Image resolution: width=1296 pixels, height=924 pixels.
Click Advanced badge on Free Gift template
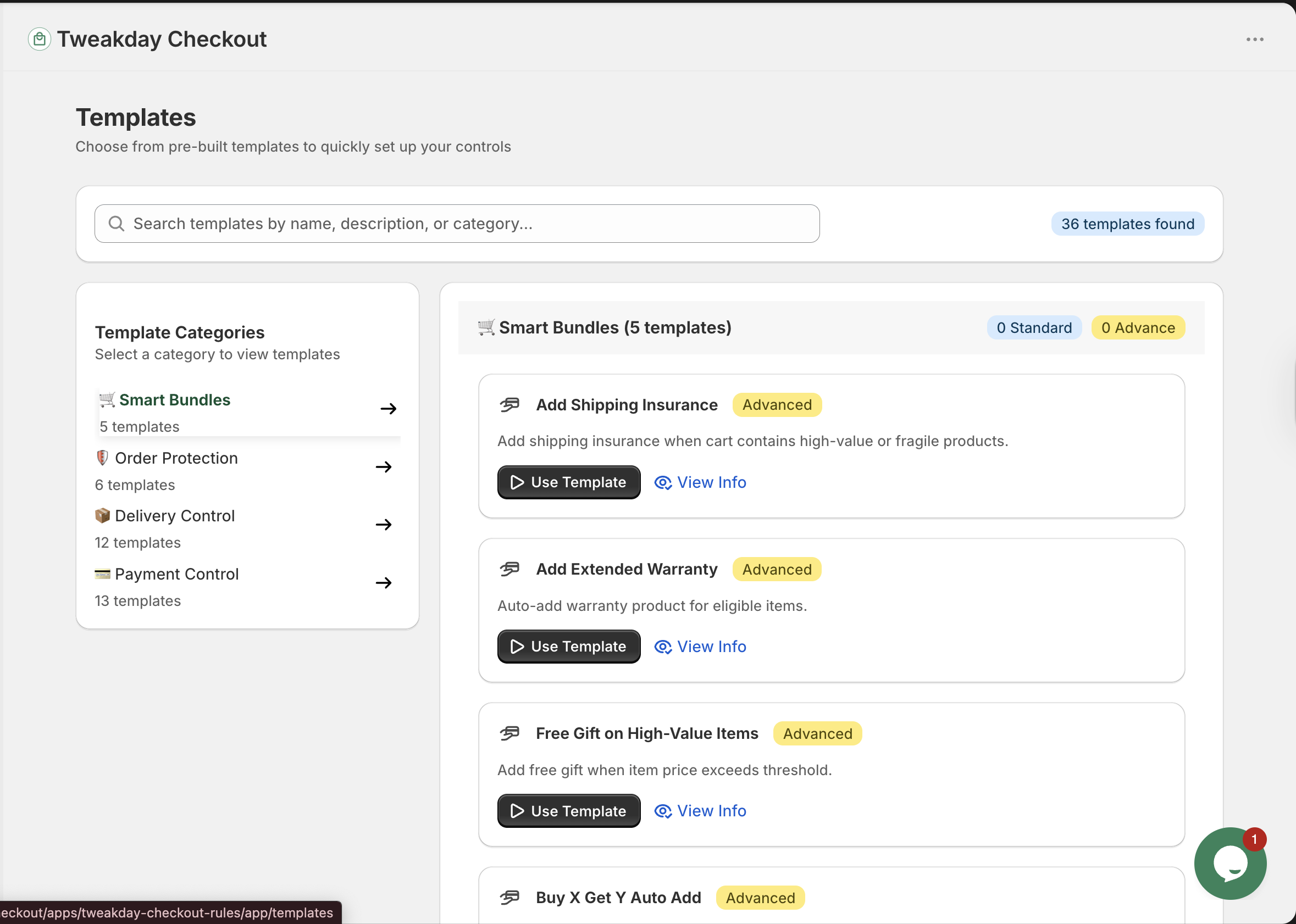[x=817, y=733]
